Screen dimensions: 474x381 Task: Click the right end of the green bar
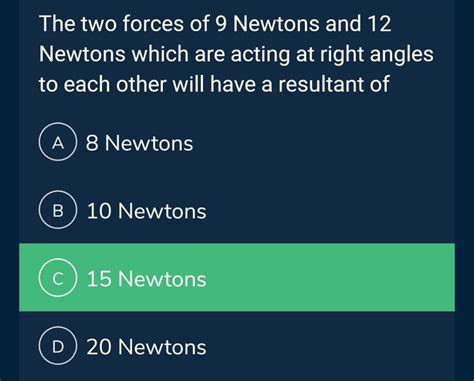pyautogui.click(x=443, y=277)
